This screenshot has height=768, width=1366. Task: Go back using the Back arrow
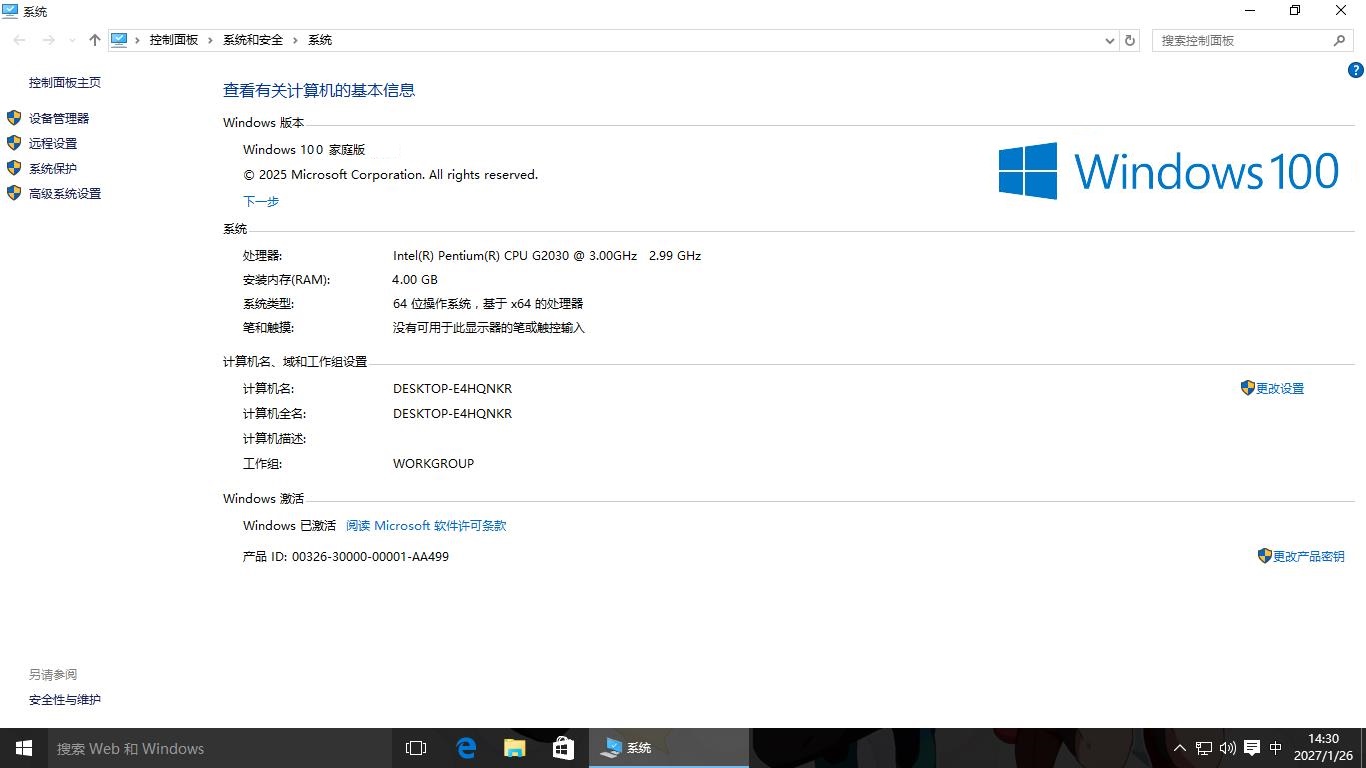click(20, 40)
